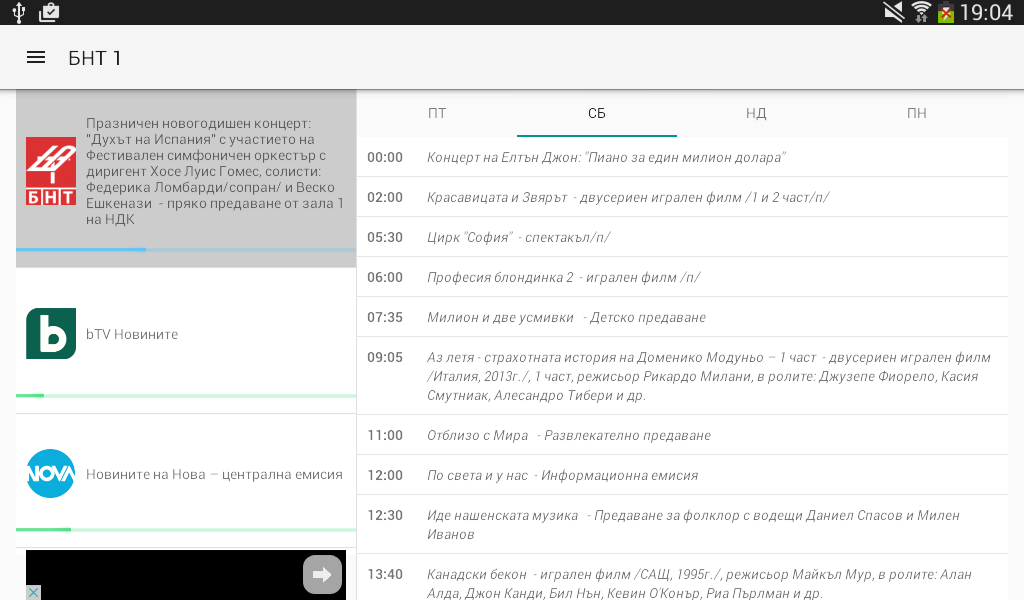Open the 12:30 Иде нашенската музика entry
1024x600 pixels.
pos(682,524)
